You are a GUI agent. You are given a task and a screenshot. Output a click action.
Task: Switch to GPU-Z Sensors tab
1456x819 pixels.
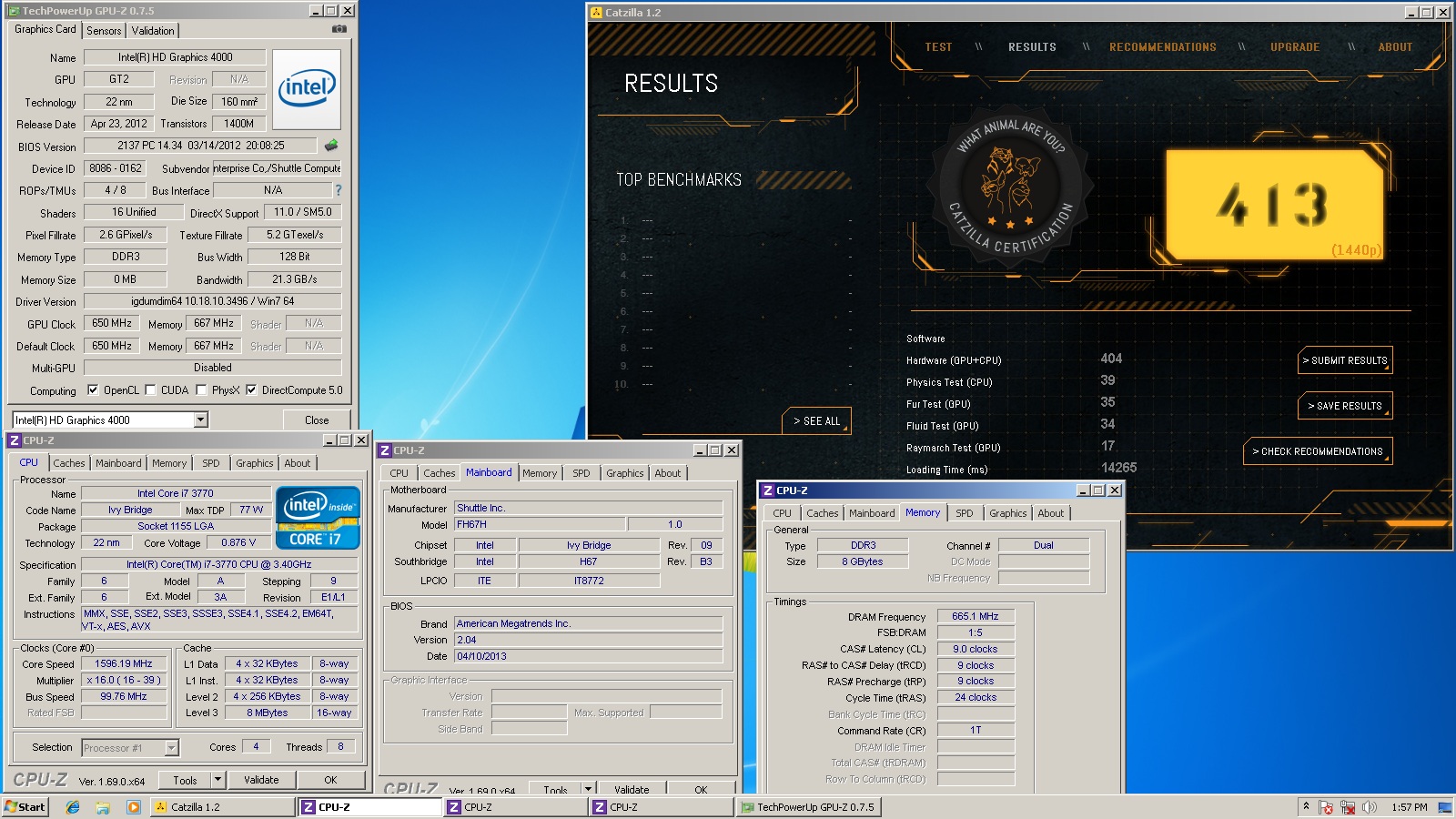pyautogui.click(x=104, y=31)
